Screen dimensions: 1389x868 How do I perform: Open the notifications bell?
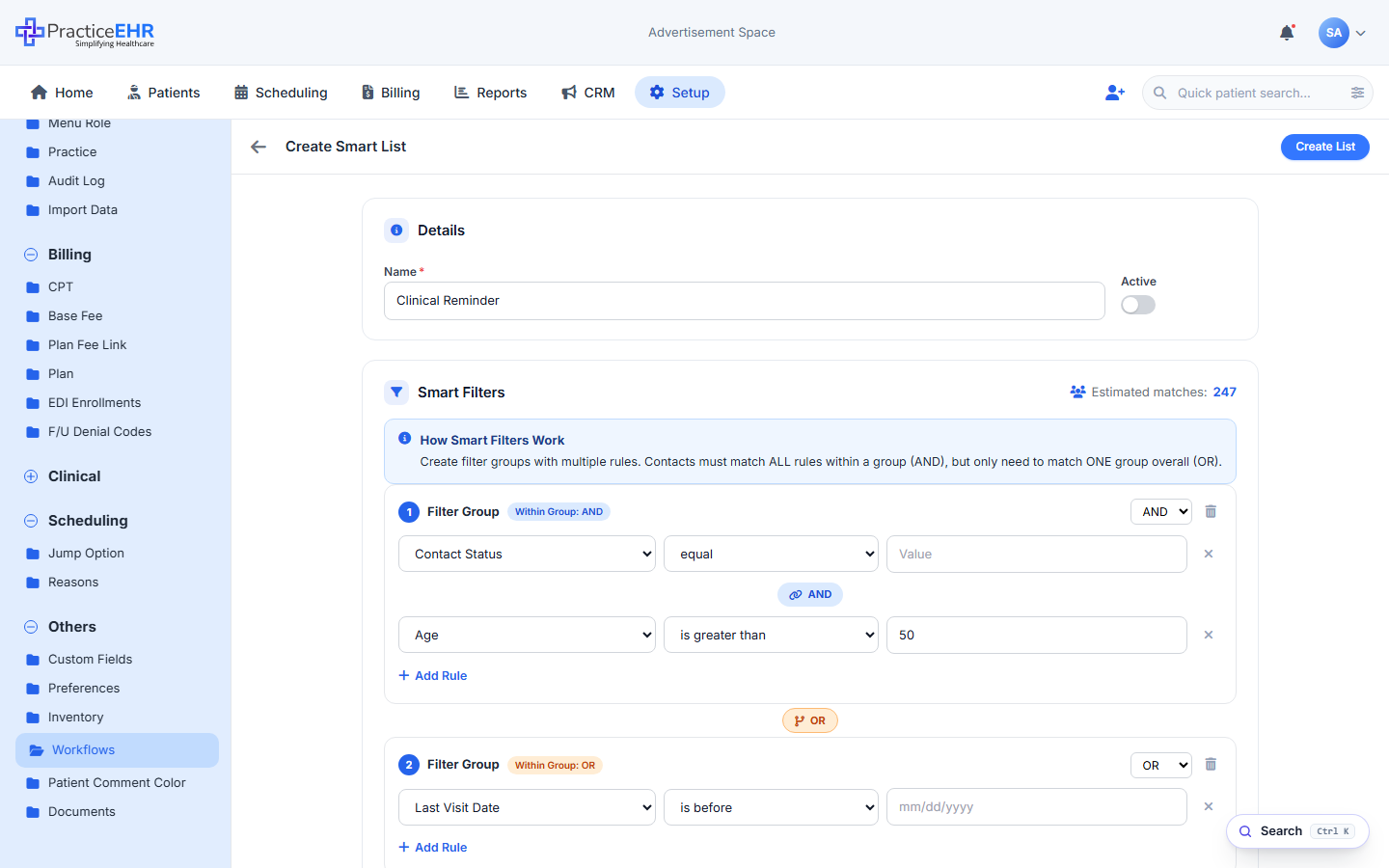coord(1287,33)
